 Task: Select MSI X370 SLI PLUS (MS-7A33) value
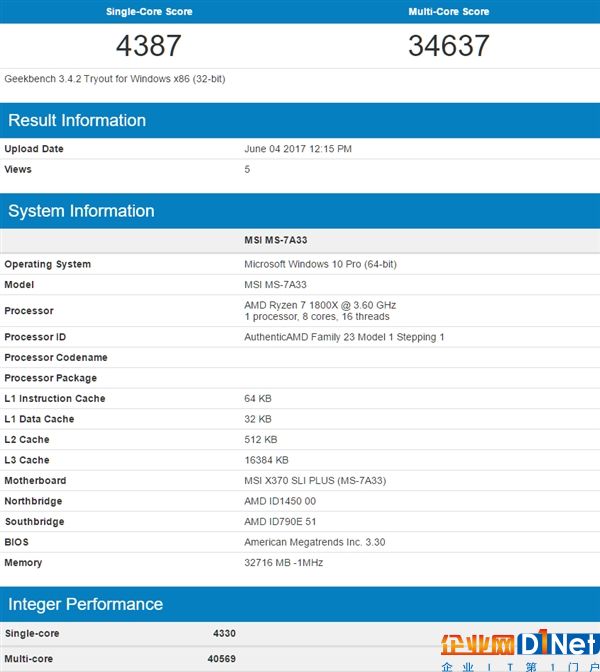(315, 481)
